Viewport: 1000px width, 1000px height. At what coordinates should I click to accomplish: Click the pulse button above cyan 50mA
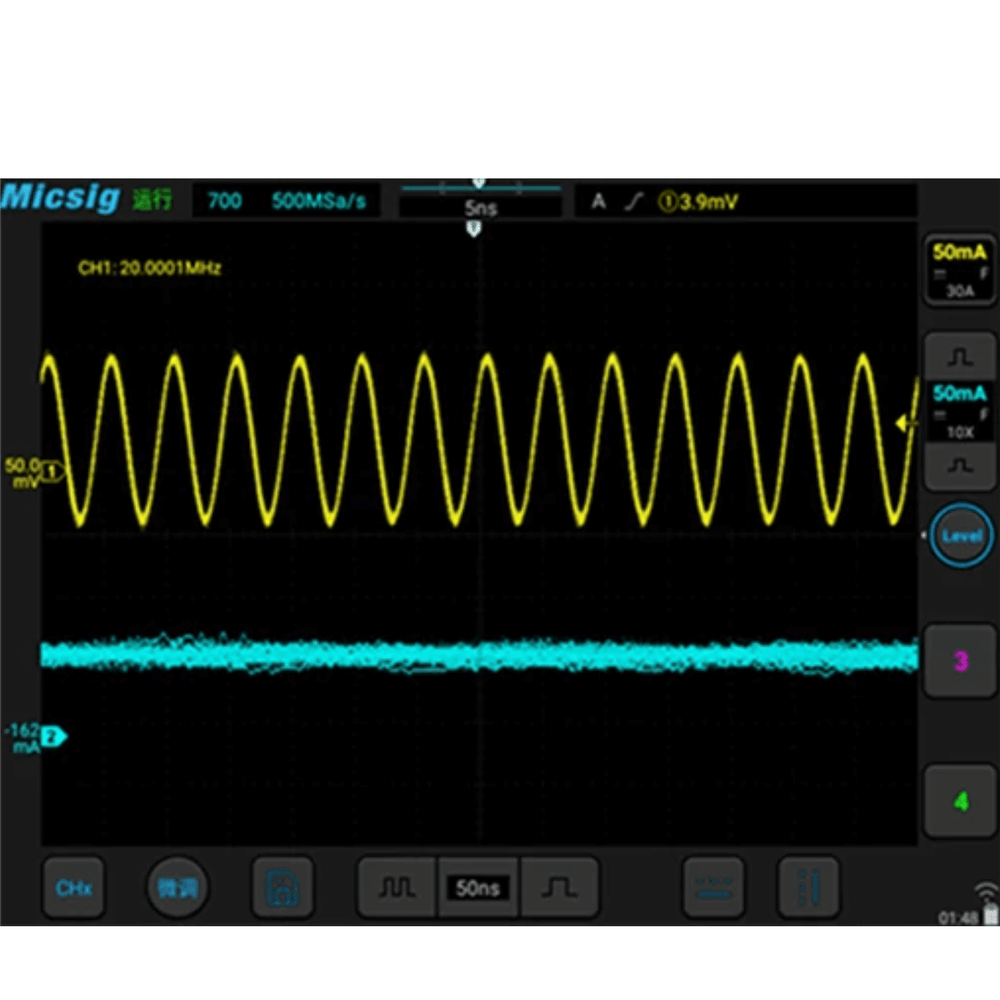(959, 355)
